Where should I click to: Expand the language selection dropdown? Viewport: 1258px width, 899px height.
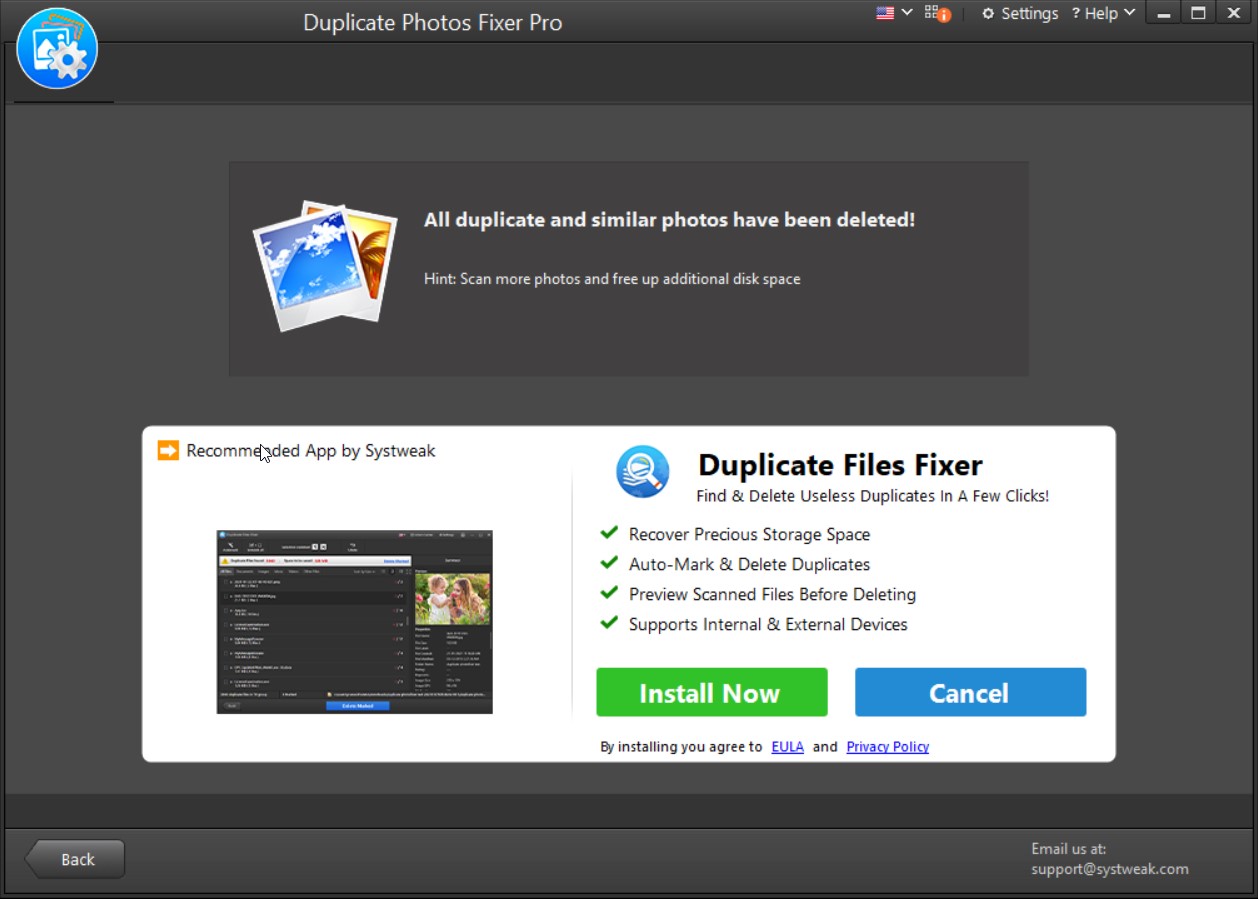(x=906, y=12)
